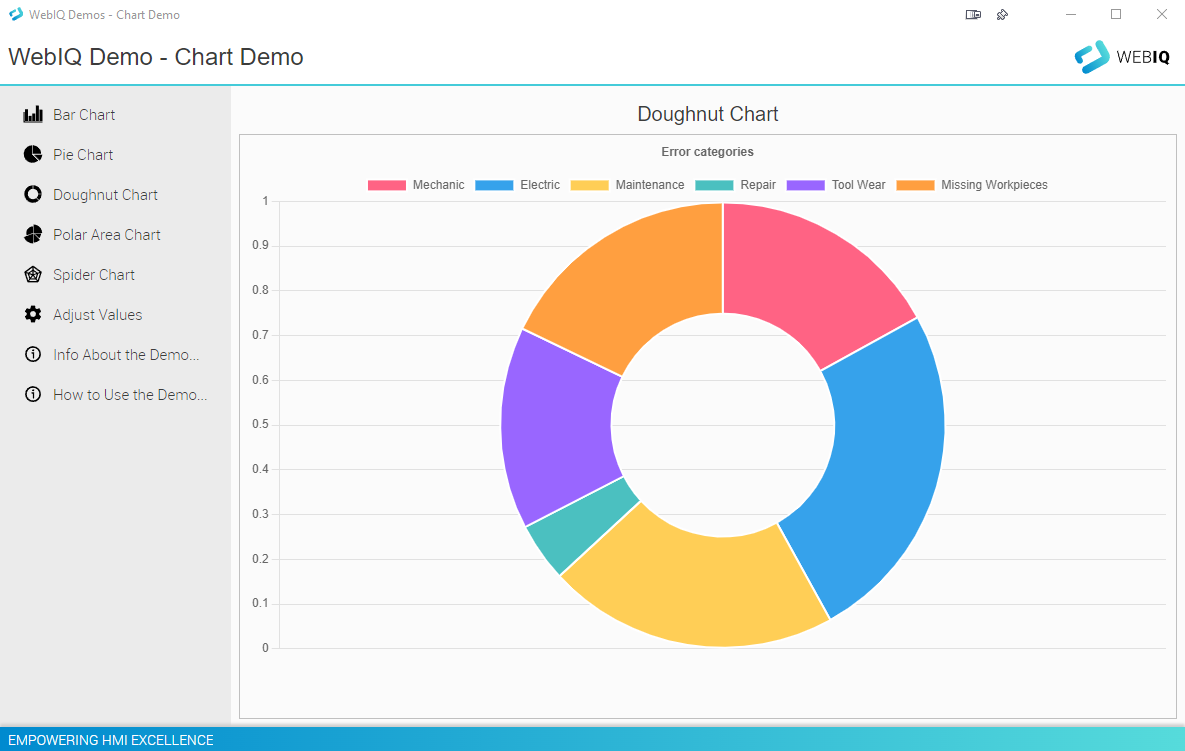Toggle the Electric legend entry
This screenshot has height=751, width=1185.
coord(518,185)
